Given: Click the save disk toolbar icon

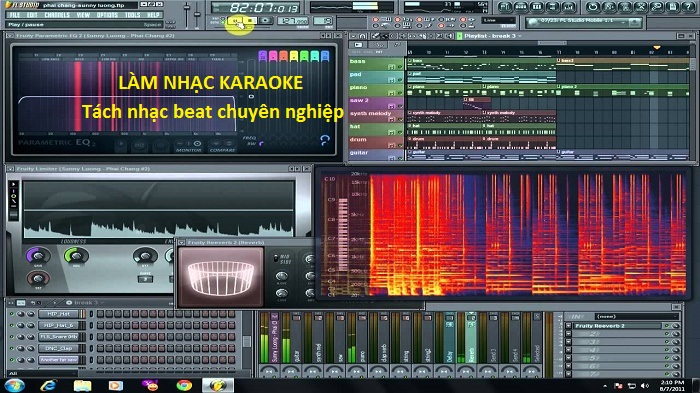Looking at the screenshot, I should pyautogui.click(x=672, y=7).
